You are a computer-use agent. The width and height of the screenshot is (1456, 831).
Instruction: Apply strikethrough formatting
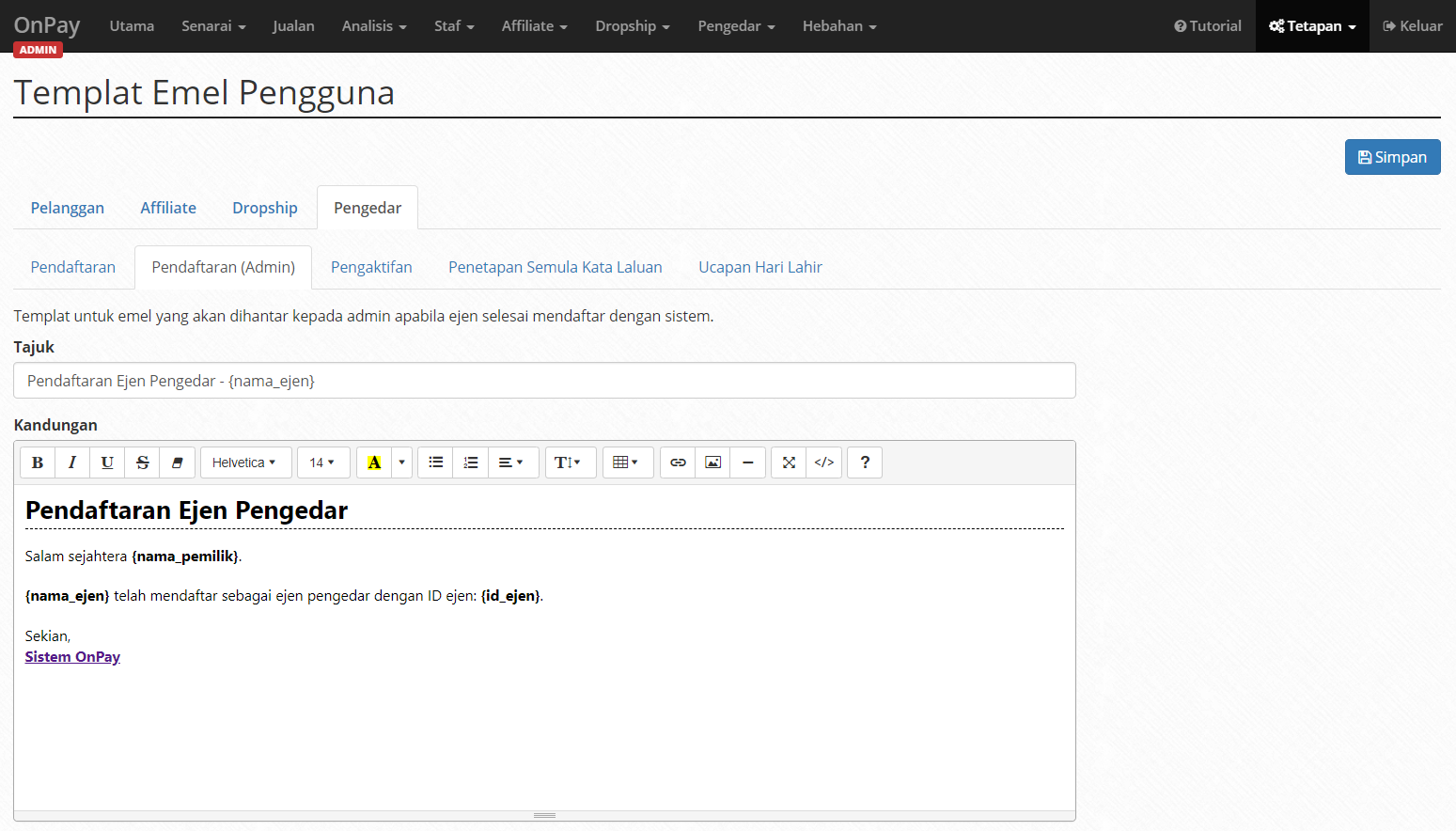[x=143, y=463]
